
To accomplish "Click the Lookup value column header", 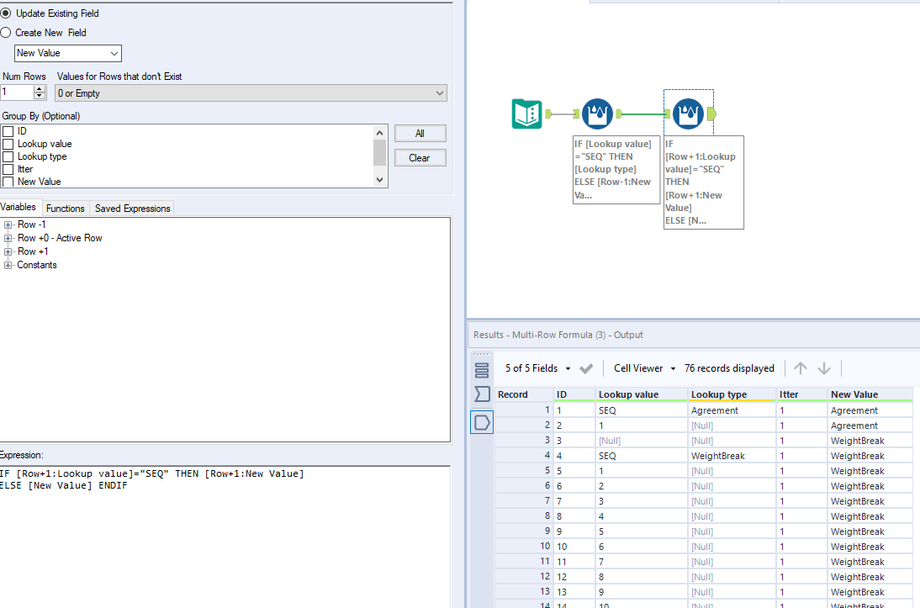I will [x=641, y=395].
